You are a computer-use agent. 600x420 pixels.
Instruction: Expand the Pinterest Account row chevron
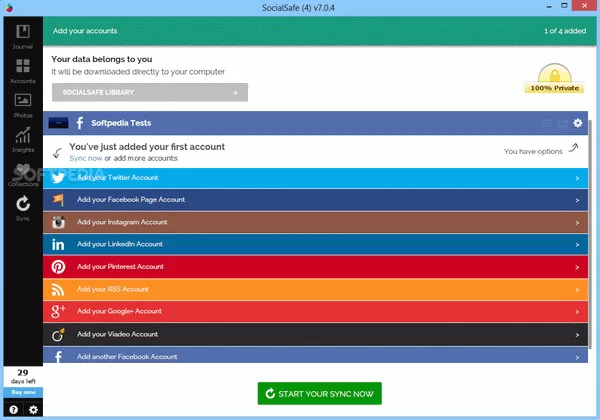click(577, 267)
